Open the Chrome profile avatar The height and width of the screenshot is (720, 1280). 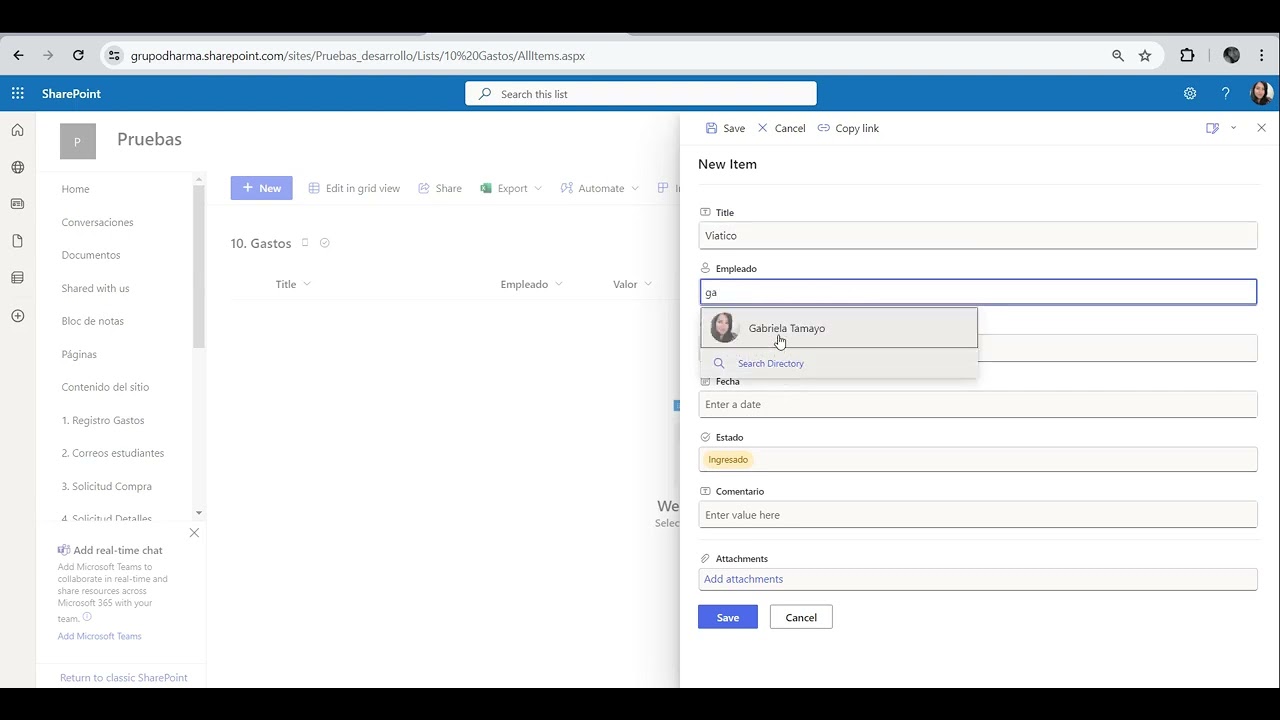click(x=1231, y=56)
